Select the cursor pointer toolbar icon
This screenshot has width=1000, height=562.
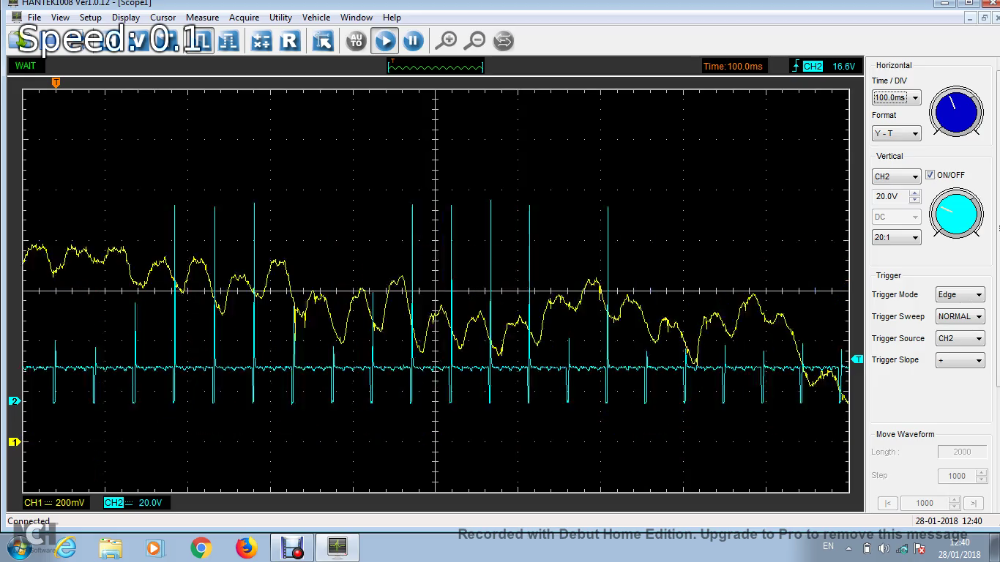322,41
